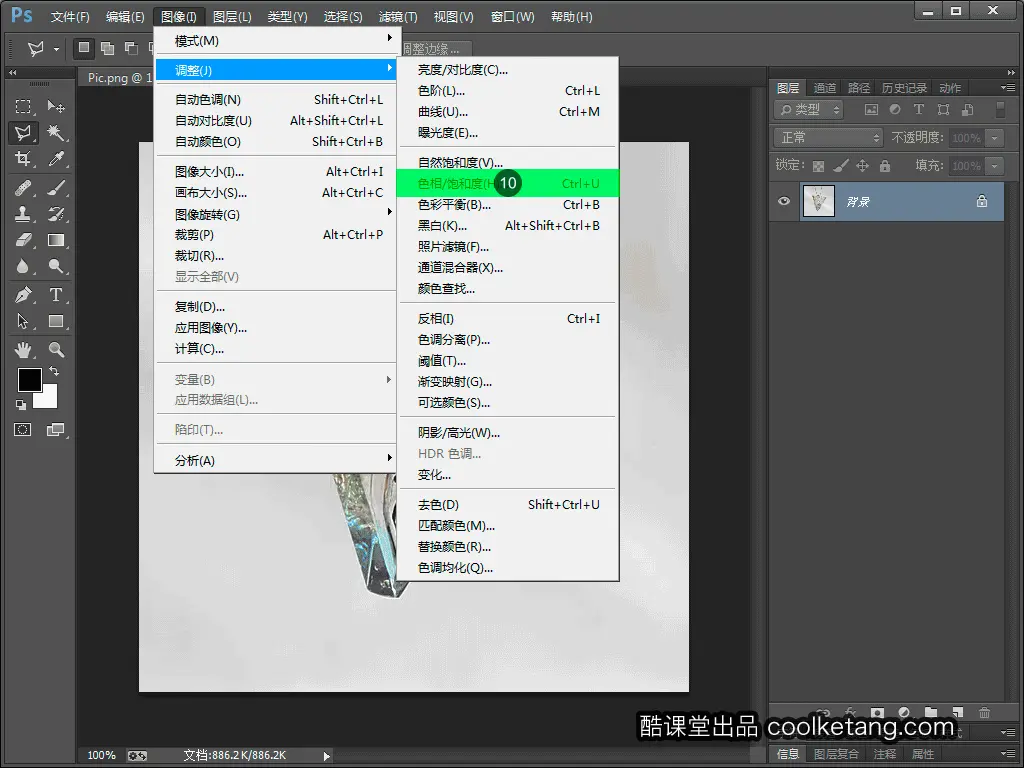Viewport: 1024px width, 768px height.
Task: Select the Gradient tool
Action: (56, 240)
